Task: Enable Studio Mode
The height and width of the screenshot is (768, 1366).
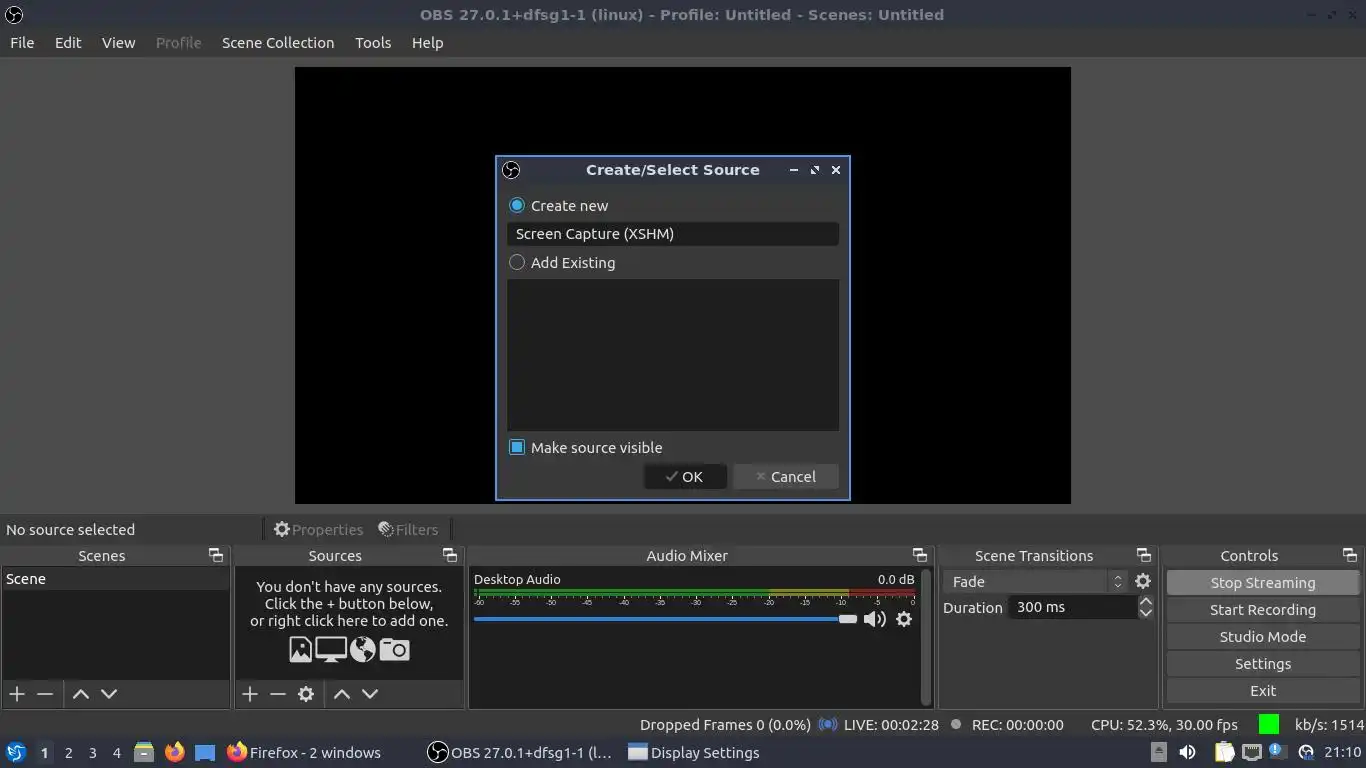Action: tap(1263, 637)
